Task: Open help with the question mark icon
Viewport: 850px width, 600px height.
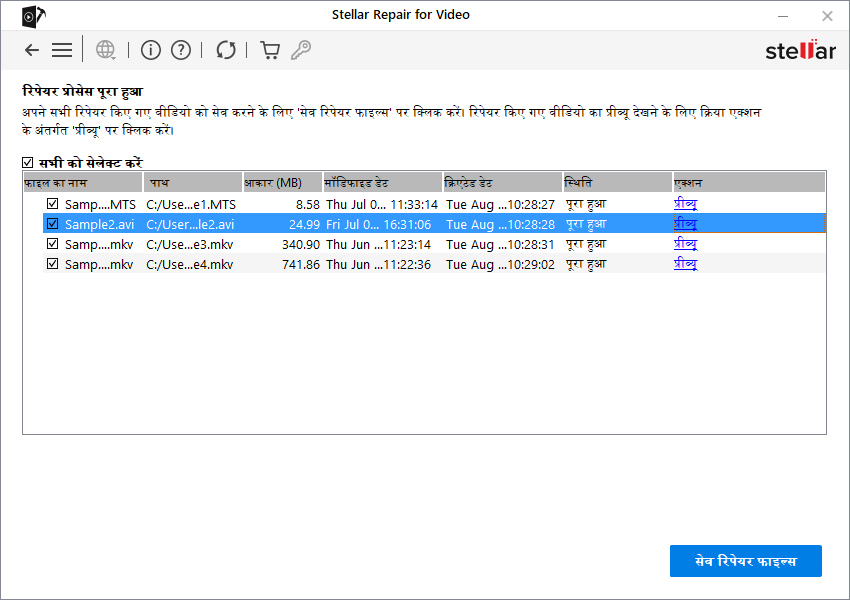Action: [180, 50]
